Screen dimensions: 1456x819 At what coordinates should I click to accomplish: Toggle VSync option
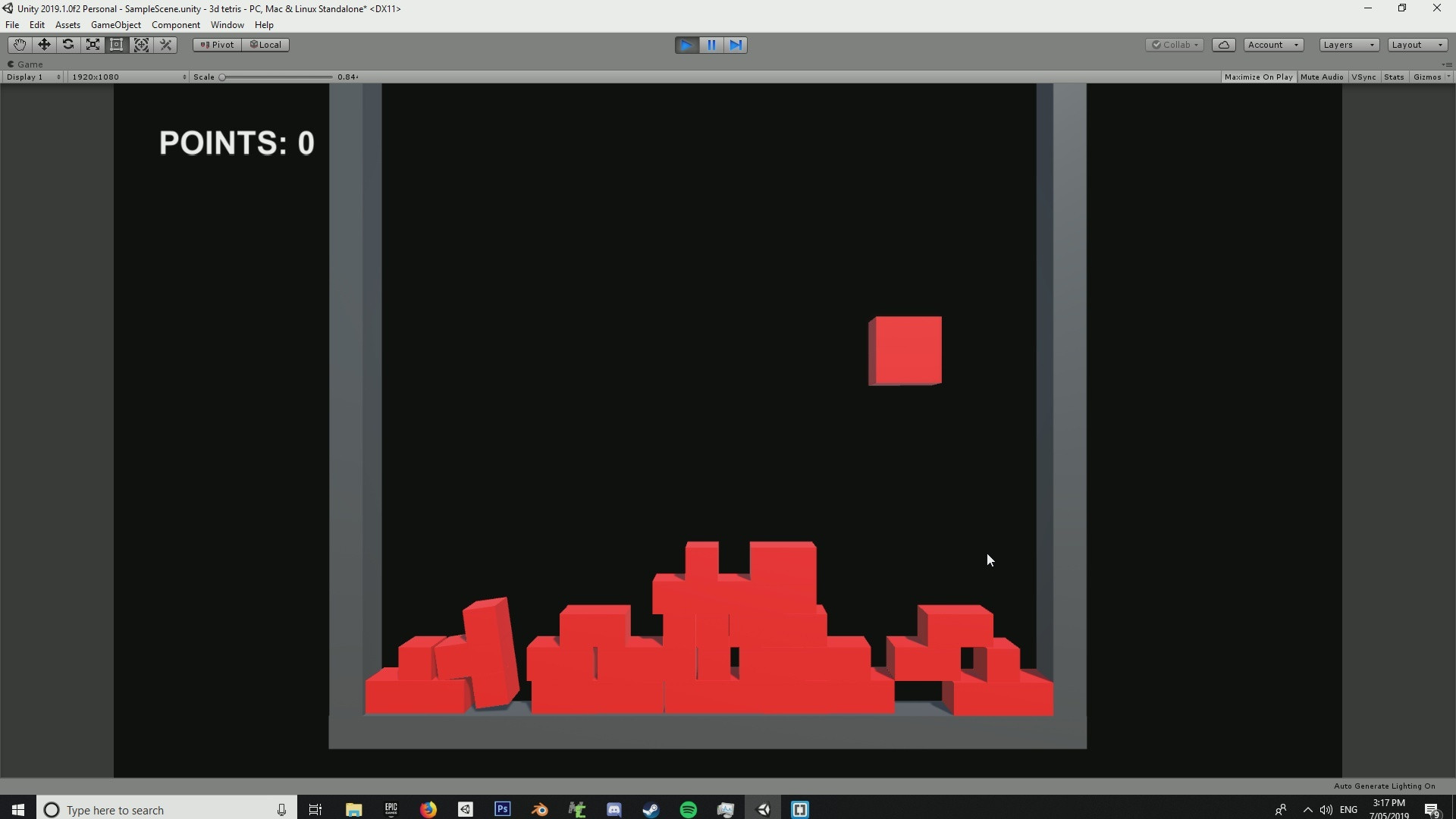coord(1363,77)
